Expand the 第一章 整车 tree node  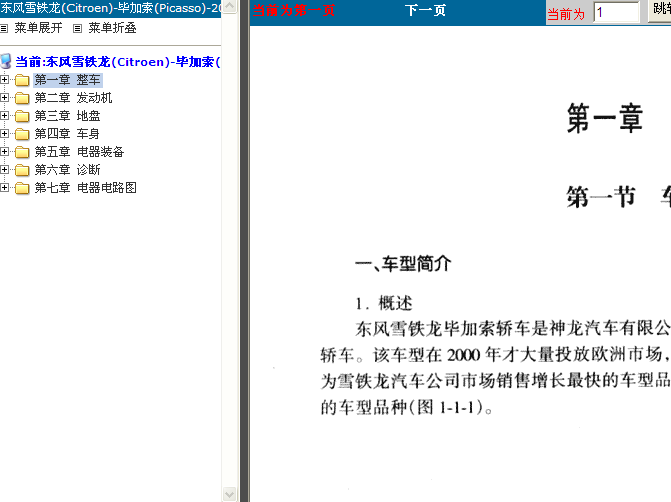point(4,80)
